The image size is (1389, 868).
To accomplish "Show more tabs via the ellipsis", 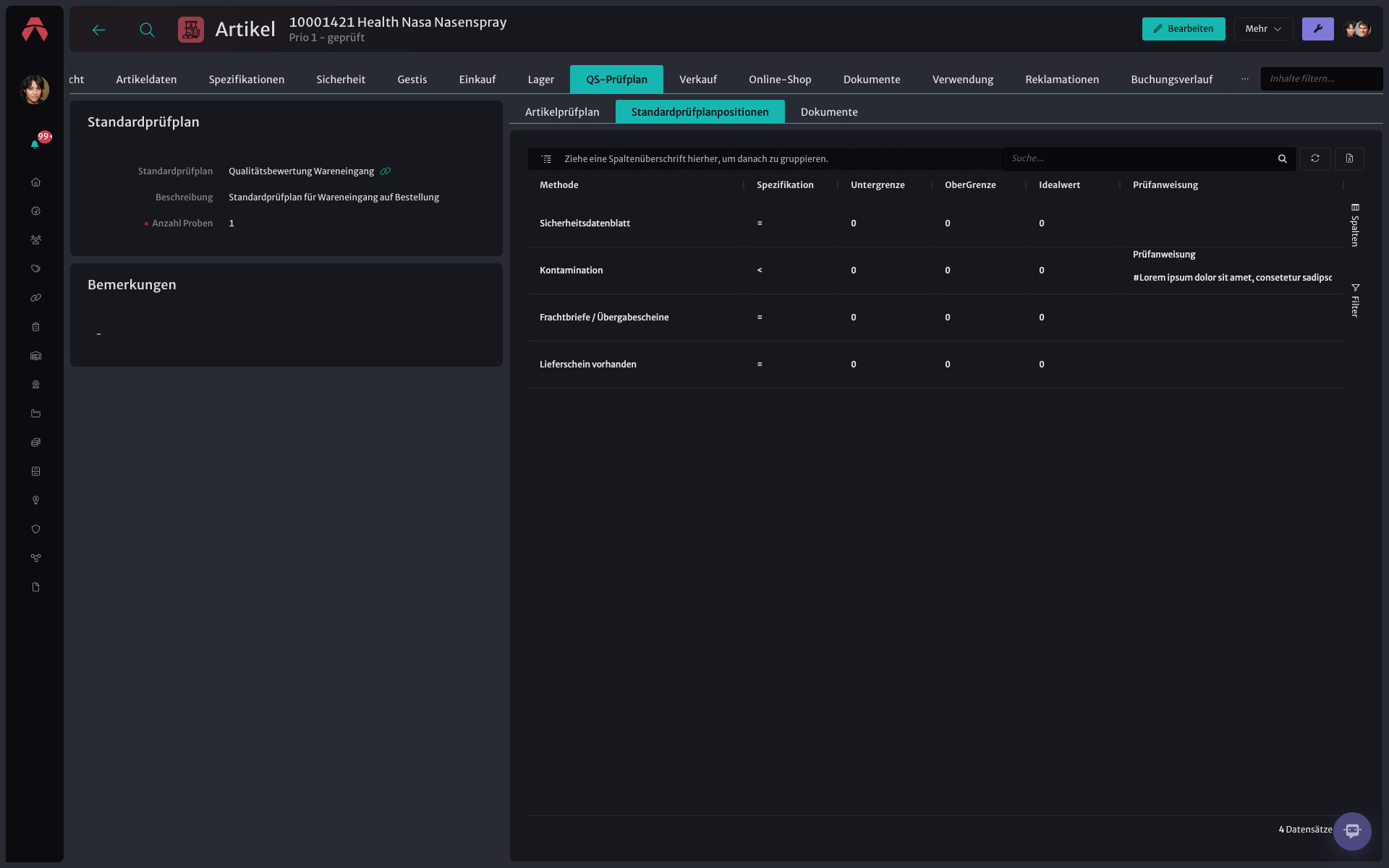I will (1244, 80).
